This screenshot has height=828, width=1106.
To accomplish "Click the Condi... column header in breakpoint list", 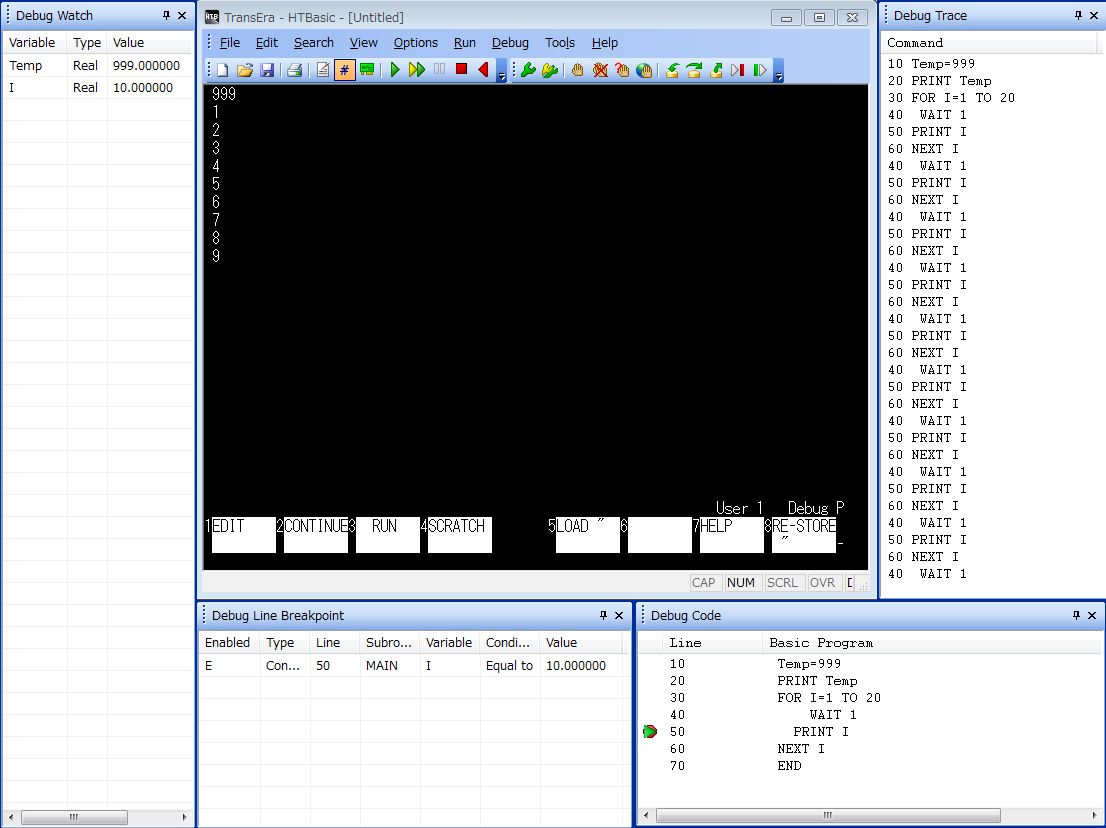I will click(x=509, y=643).
